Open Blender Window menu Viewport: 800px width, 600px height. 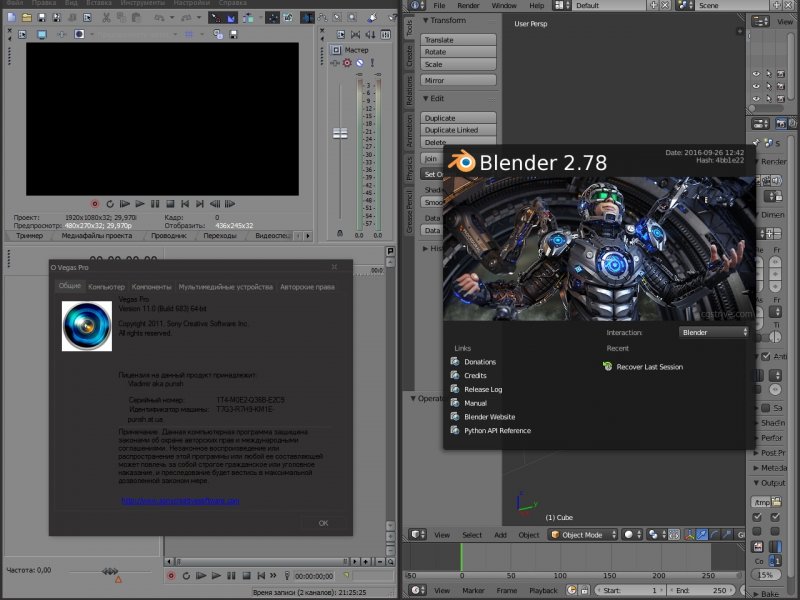(504, 5)
